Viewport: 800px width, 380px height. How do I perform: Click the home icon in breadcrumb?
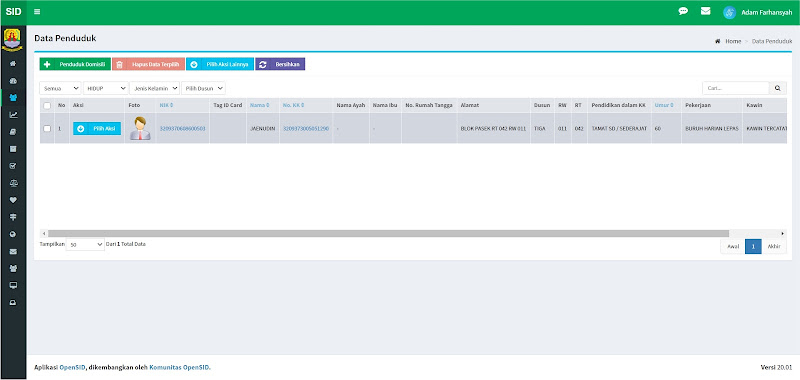[x=718, y=41]
